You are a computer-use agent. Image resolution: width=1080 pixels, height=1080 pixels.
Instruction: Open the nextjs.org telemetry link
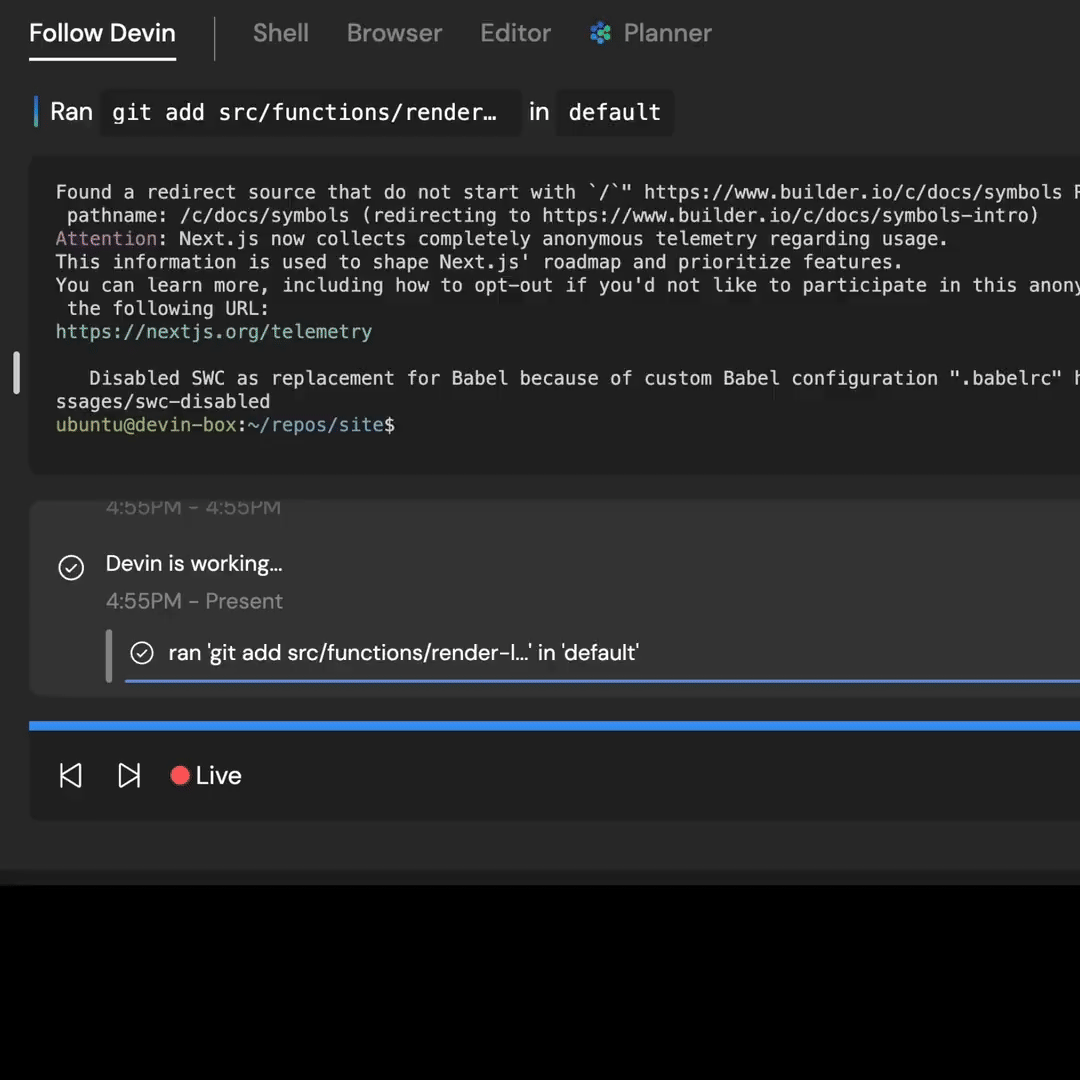pyautogui.click(x=214, y=332)
